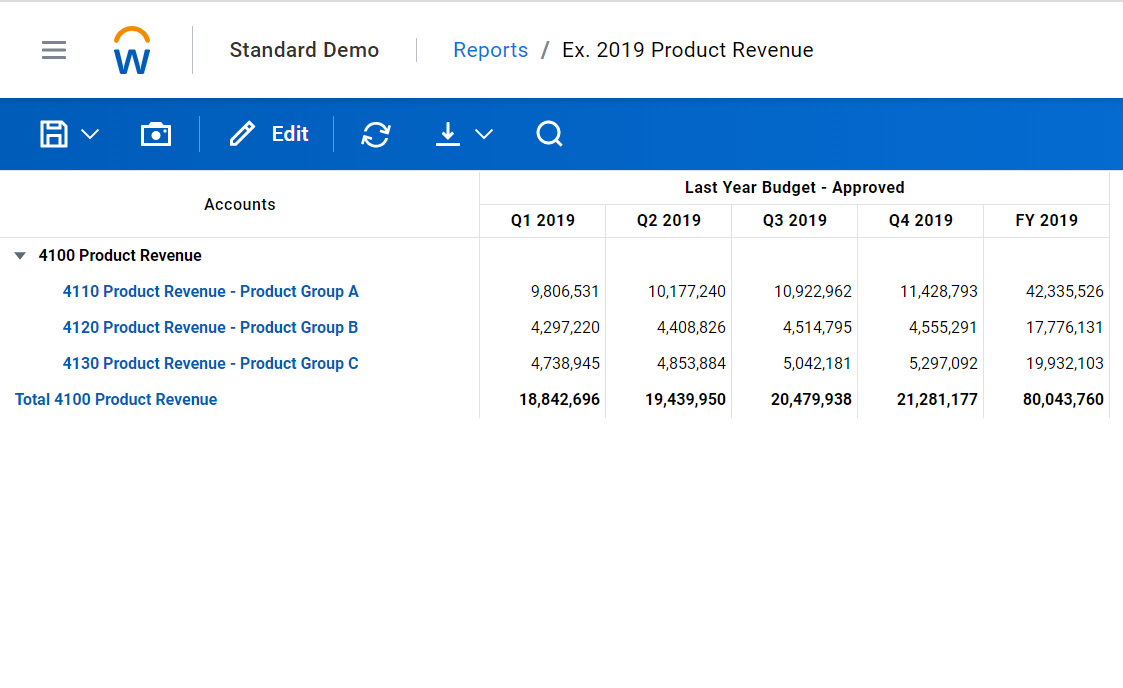Click the Save disk icon
The height and width of the screenshot is (688, 1123).
pyautogui.click(x=54, y=134)
